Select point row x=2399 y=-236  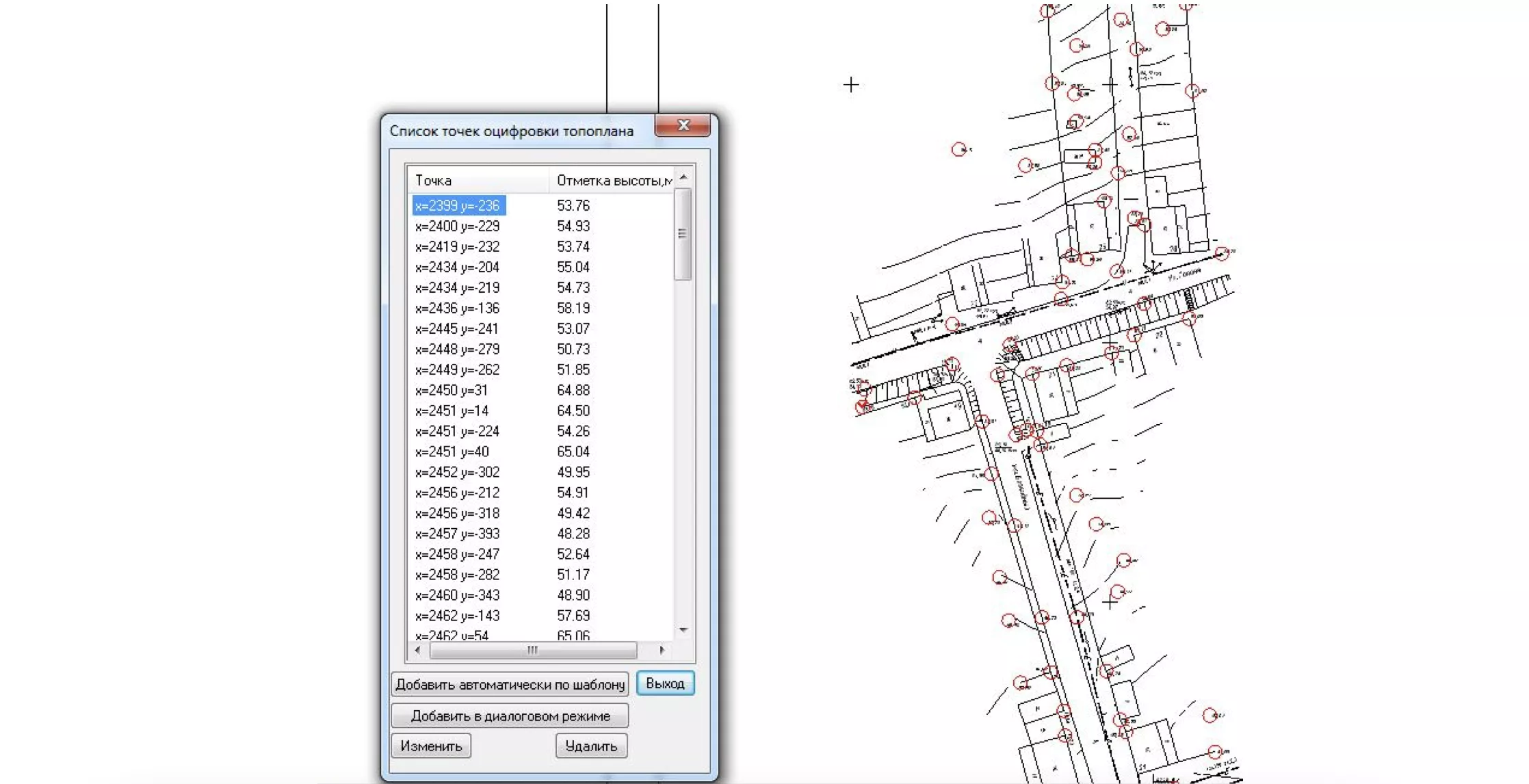point(458,206)
